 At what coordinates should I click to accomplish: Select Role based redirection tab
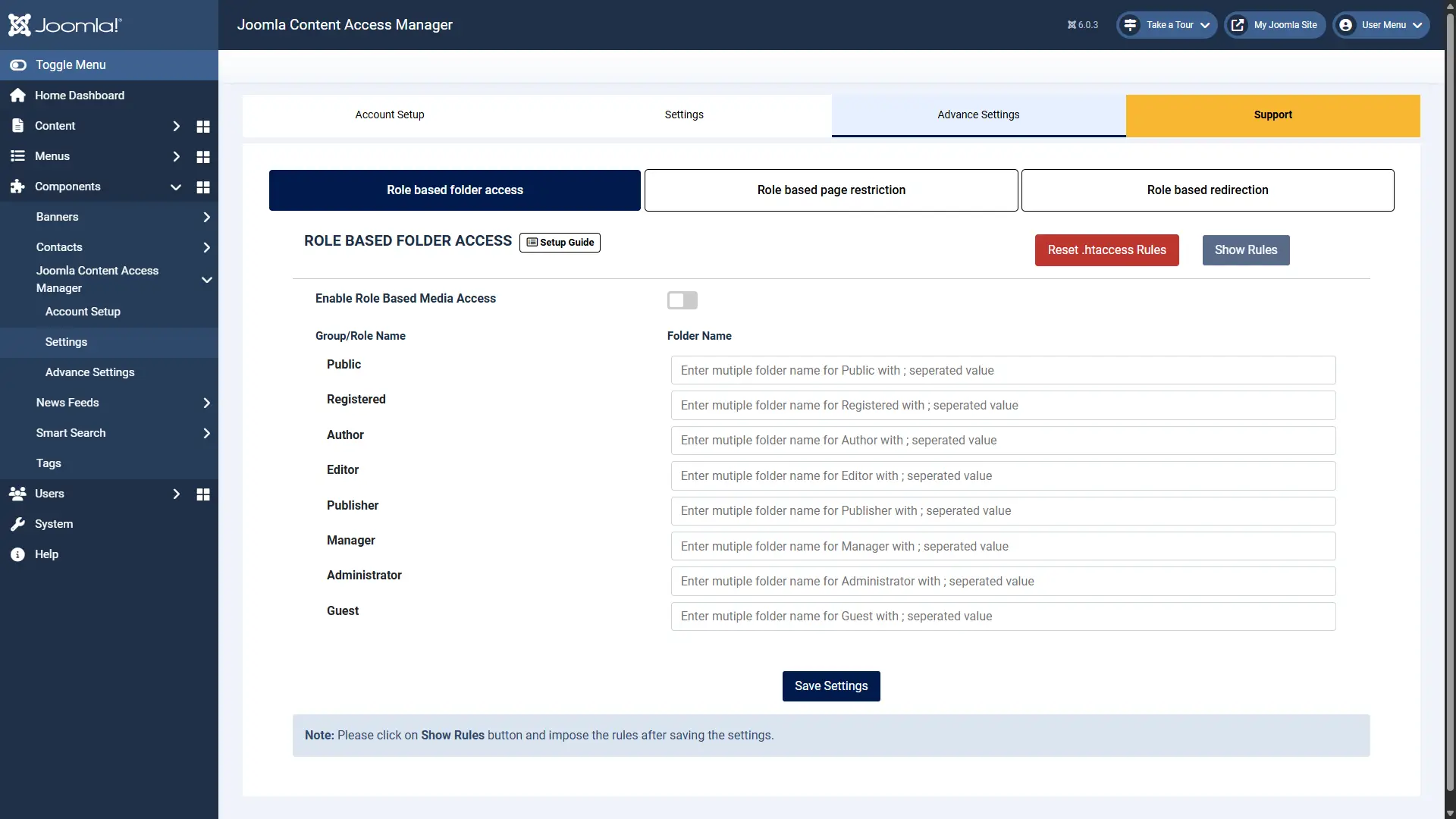click(x=1207, y=190)
